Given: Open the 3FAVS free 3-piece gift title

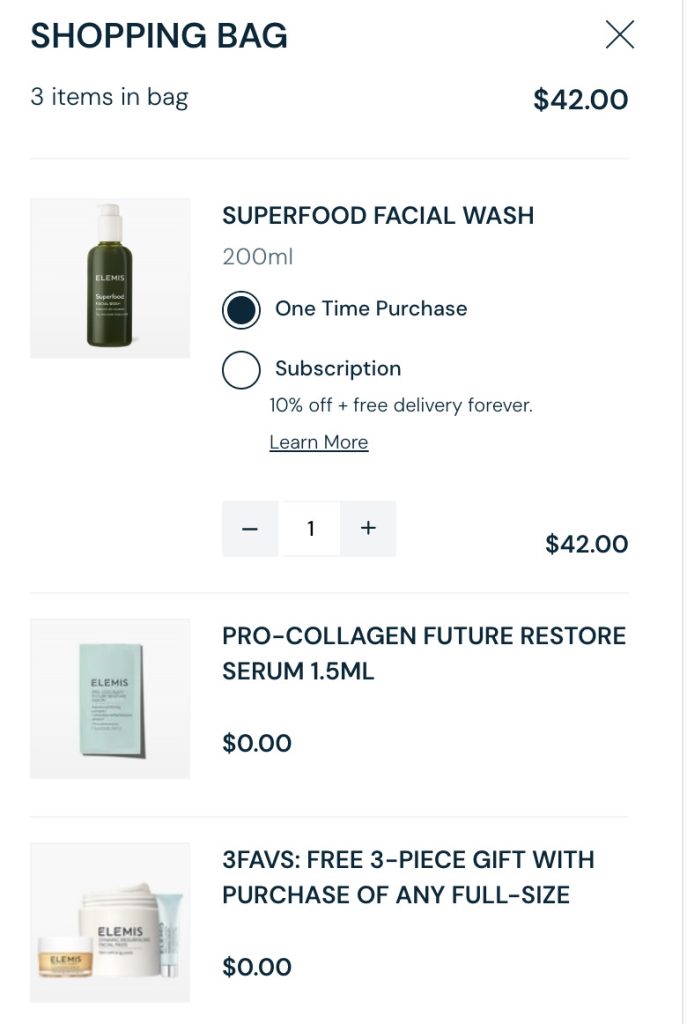Looking at the screenshot, I should (408, 877).
